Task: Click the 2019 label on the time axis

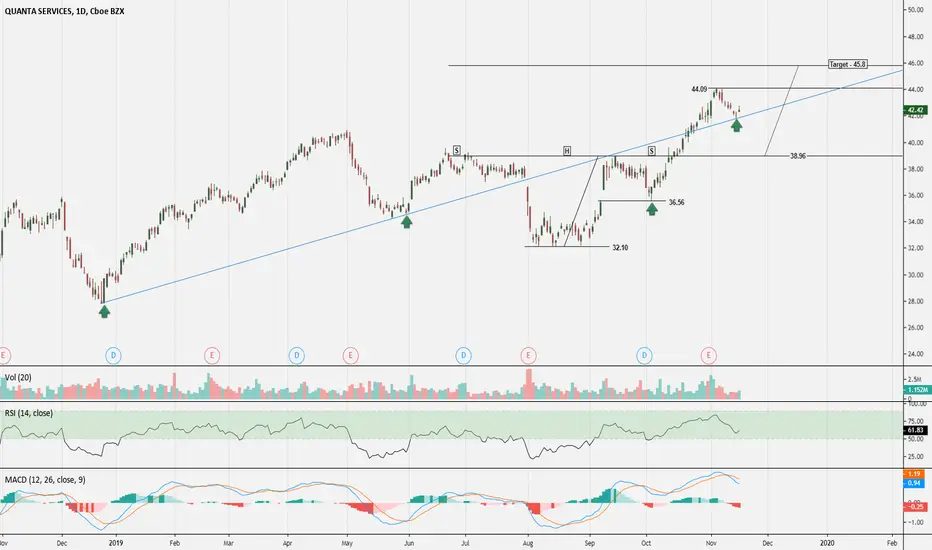Action: coord(115,543)
